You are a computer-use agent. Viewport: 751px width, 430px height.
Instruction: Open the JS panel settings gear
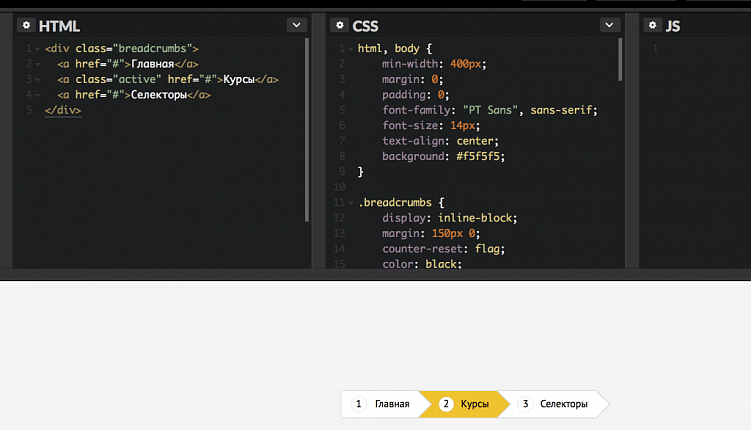pyautogui.click(x=653, y=25)
